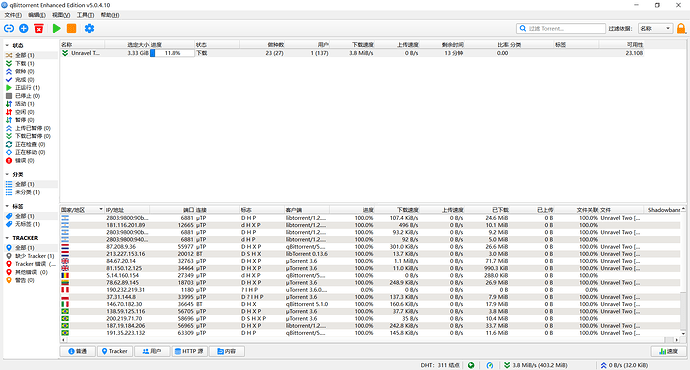Viewport: 690px width, 370px height.
Task: Collapse the 标签 sidebar section
Action: click(x=7, y=206)
